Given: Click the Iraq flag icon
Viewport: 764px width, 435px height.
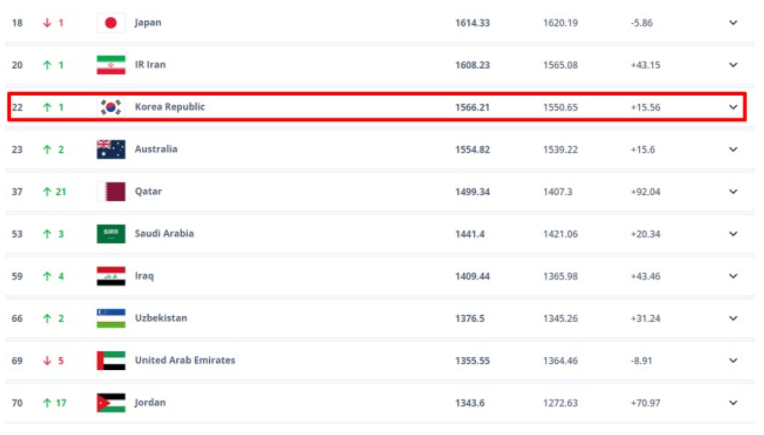Looking at the screenshot, I should click(111, 276).
